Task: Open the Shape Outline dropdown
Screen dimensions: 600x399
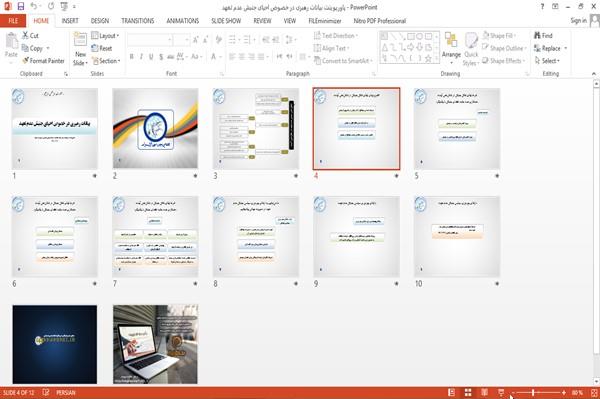Action: pyautogui.click(x=504, y=48)
